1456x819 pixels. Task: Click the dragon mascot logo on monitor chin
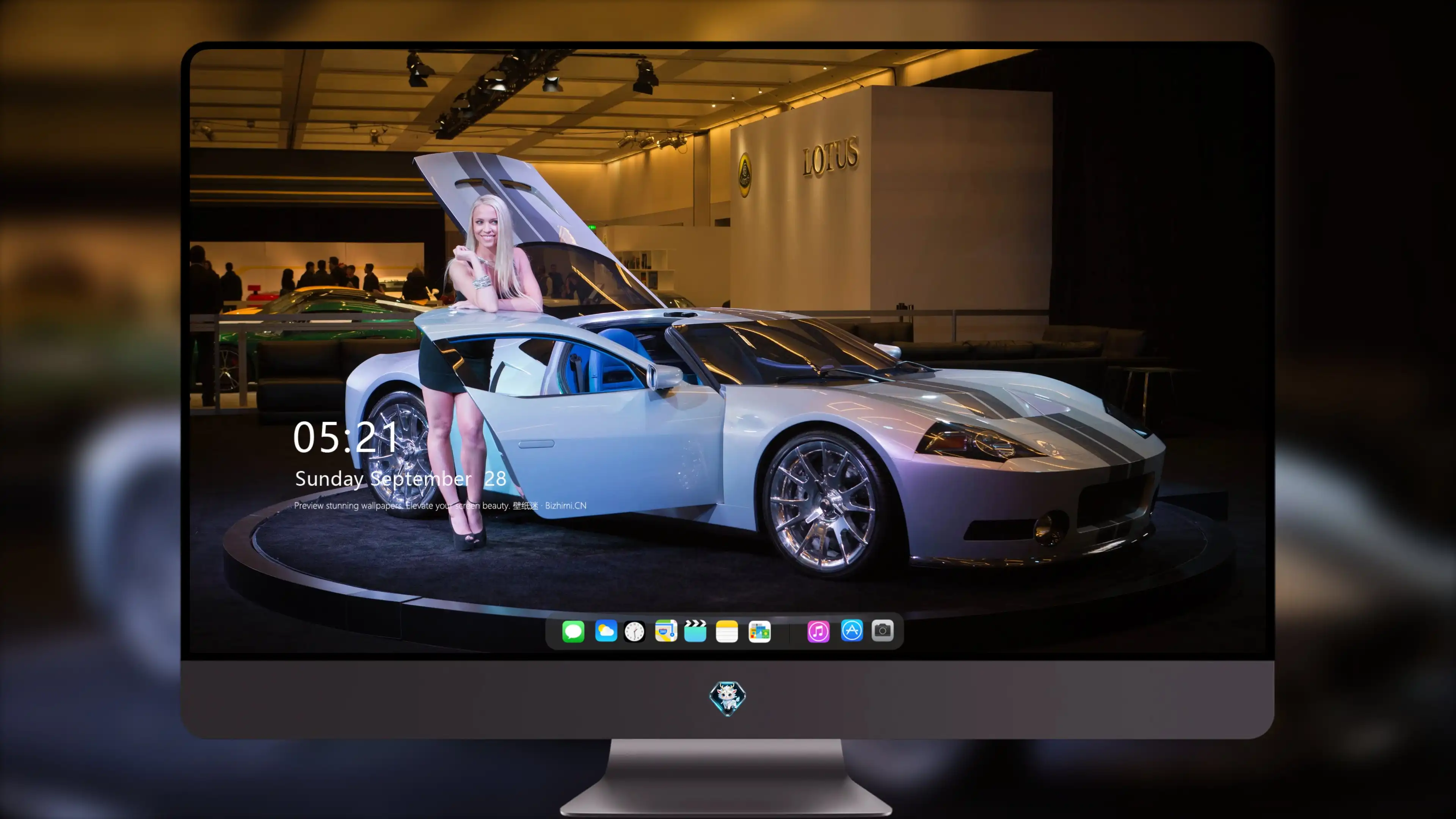[728, 698]
